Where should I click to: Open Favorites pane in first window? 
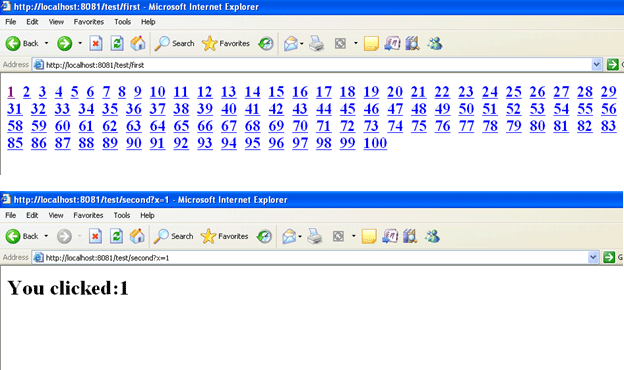226,43
